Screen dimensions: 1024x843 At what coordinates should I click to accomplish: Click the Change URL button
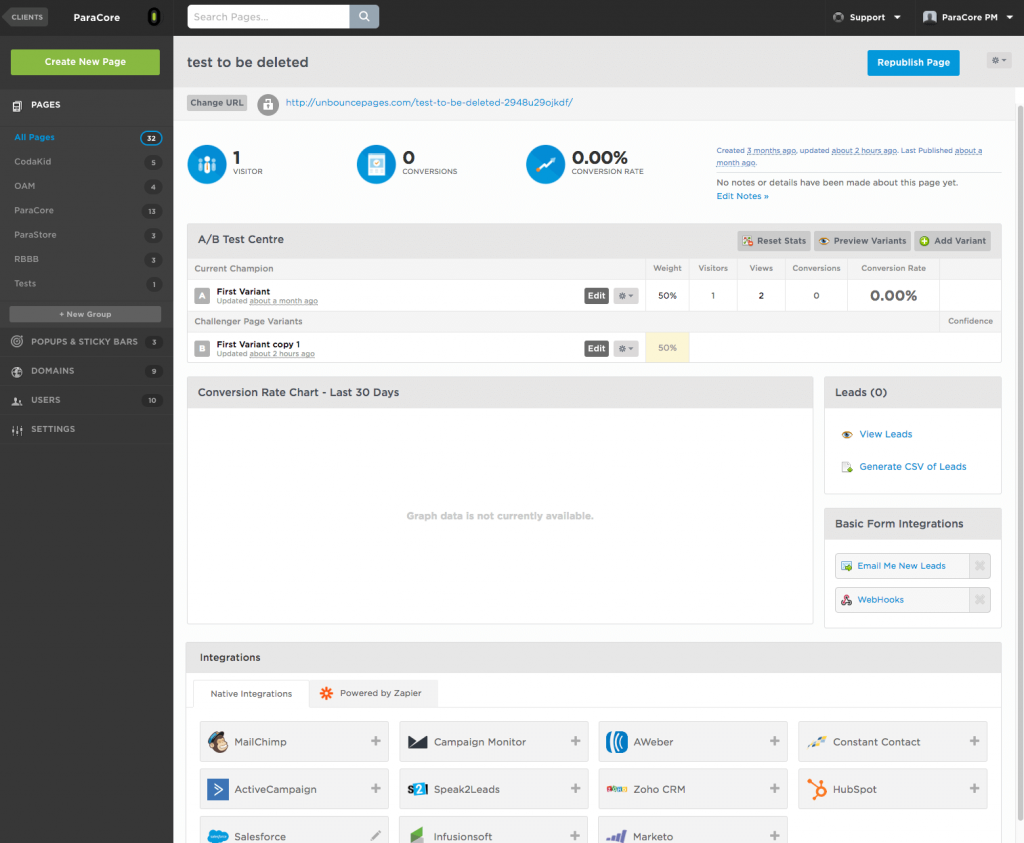217,103
